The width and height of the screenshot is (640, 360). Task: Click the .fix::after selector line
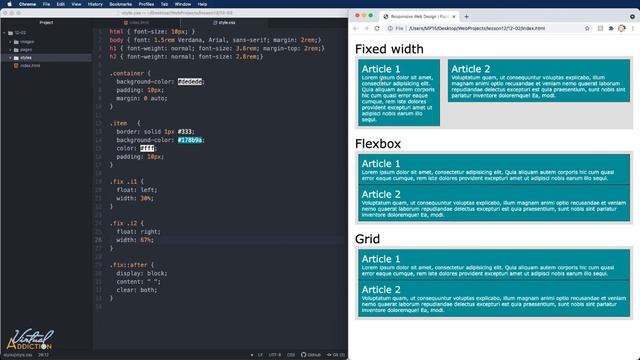pos(131,265)
